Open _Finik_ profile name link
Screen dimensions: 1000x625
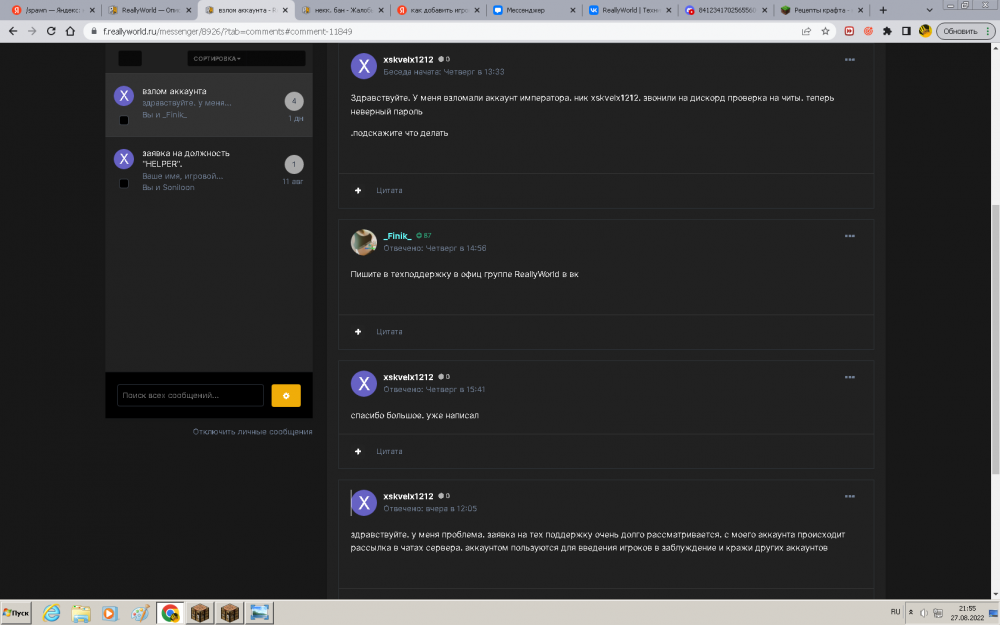[x=397, y=236]
